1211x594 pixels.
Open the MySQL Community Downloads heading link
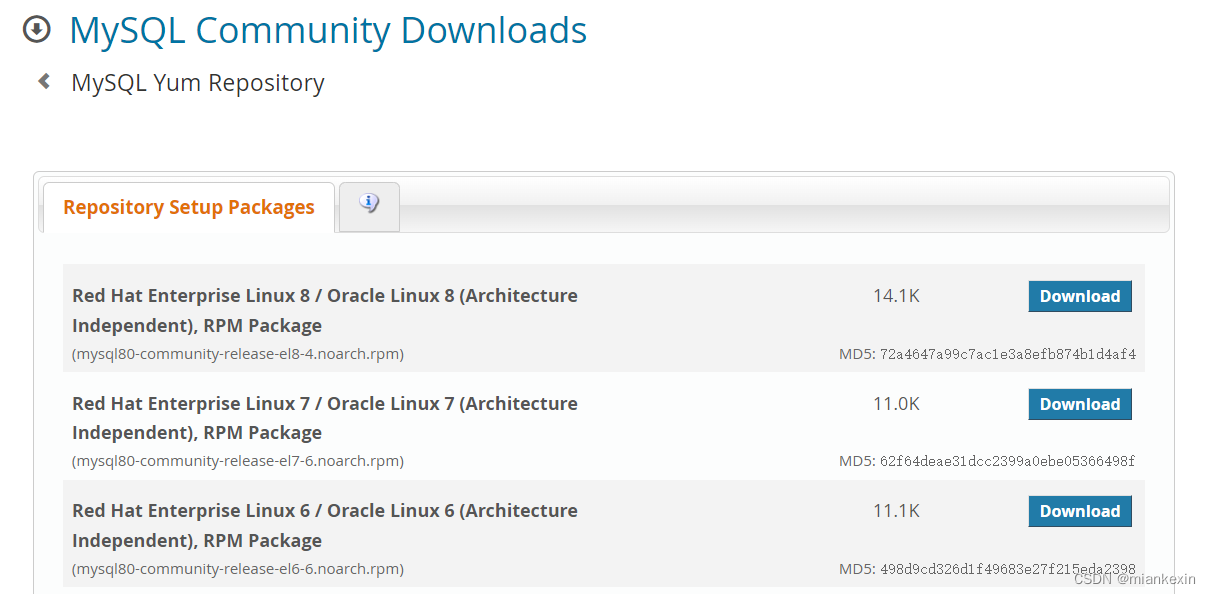pyautogui.click(x=327, y=31)
